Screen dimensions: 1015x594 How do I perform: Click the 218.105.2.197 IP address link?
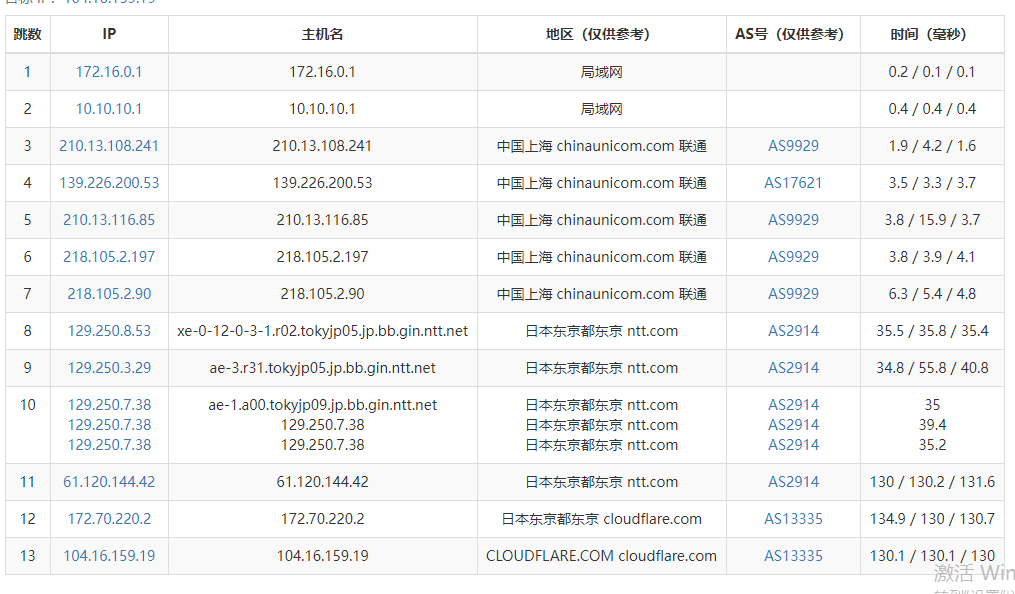(109, 256)
